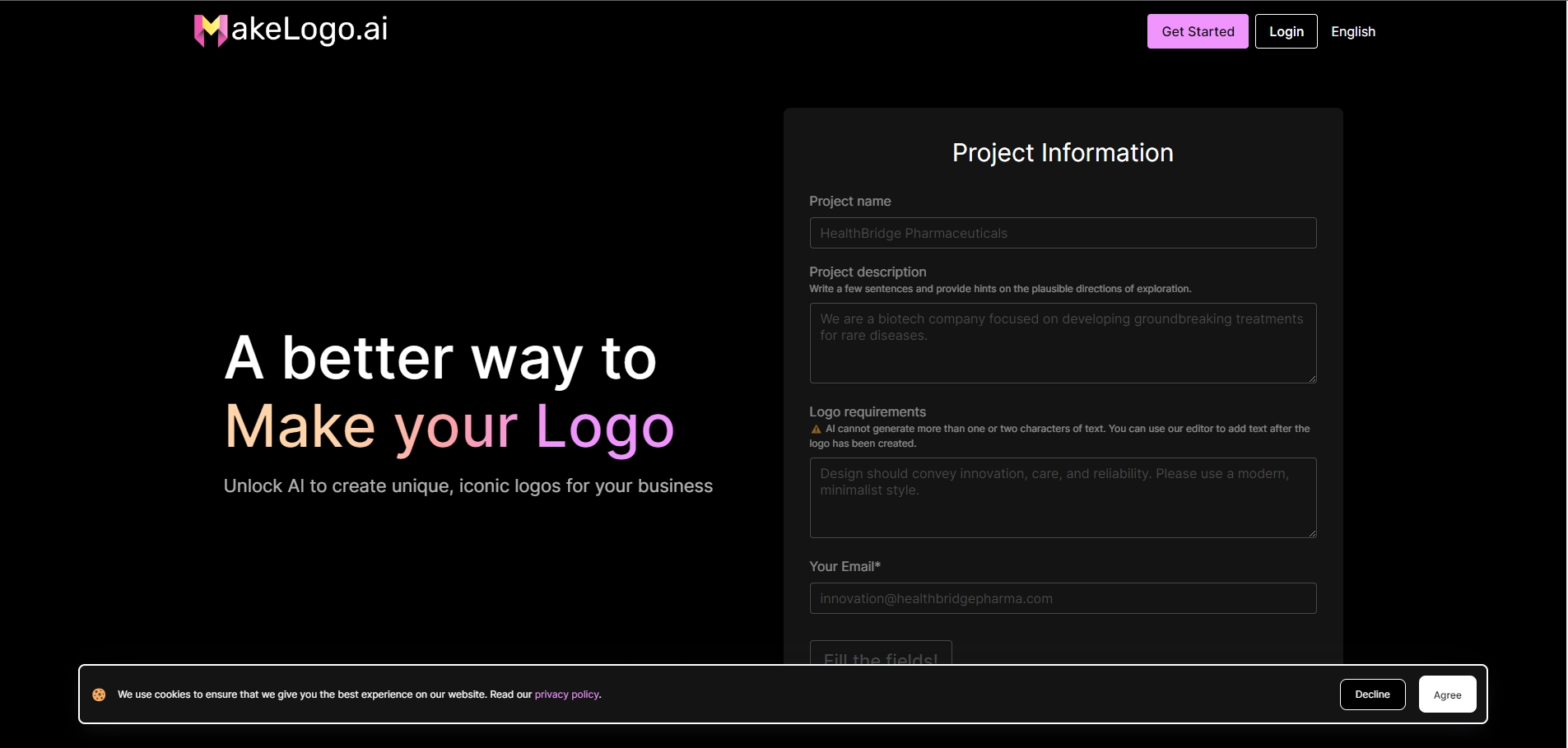1568x748 pixels.
Task: Click the "Your Email*" field label
Action: 844,566
